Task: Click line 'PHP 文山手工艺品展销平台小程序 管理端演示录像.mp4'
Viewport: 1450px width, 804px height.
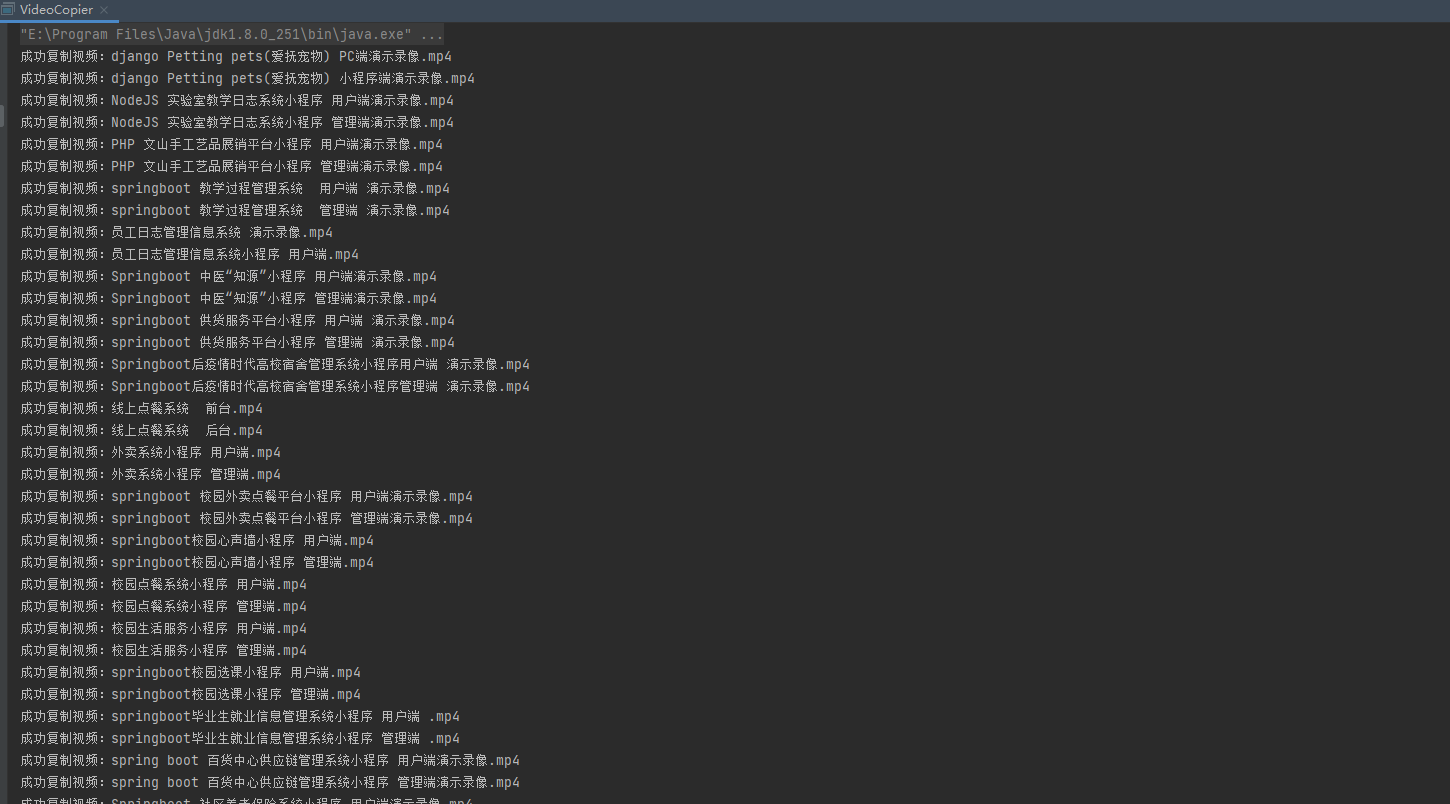Action: point(231,166)
